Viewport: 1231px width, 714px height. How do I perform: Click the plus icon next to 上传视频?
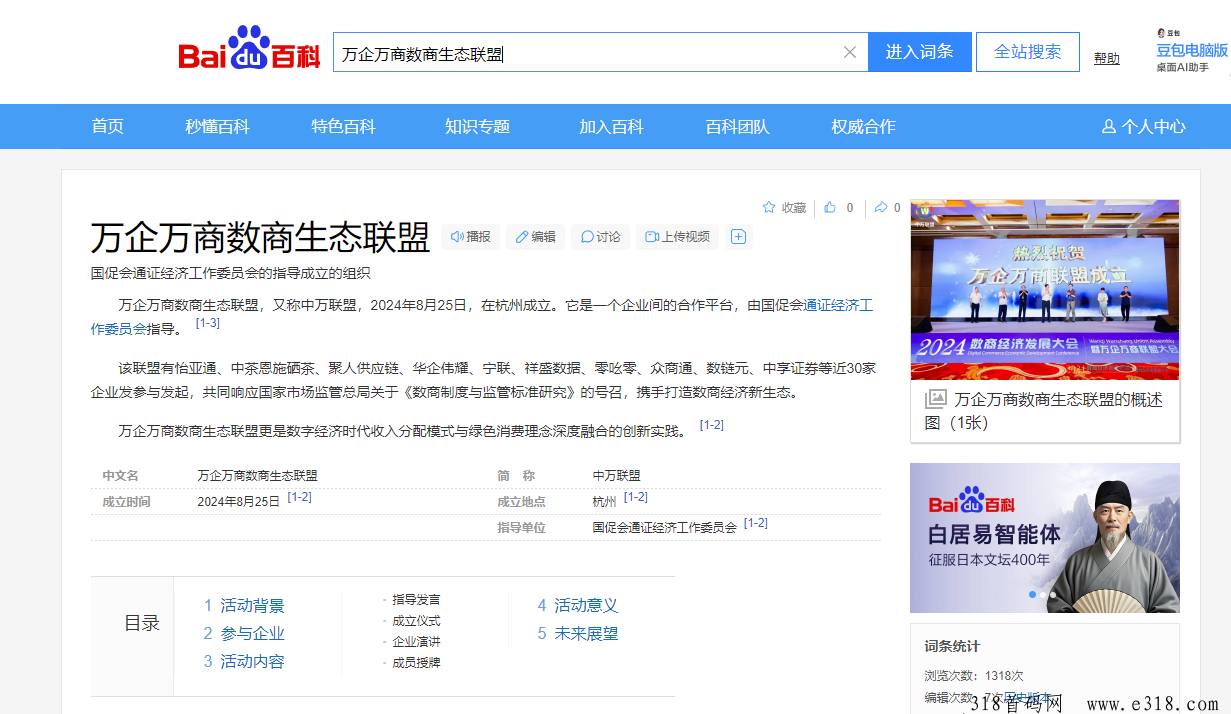pyautogui.click(x=738, y=237)
